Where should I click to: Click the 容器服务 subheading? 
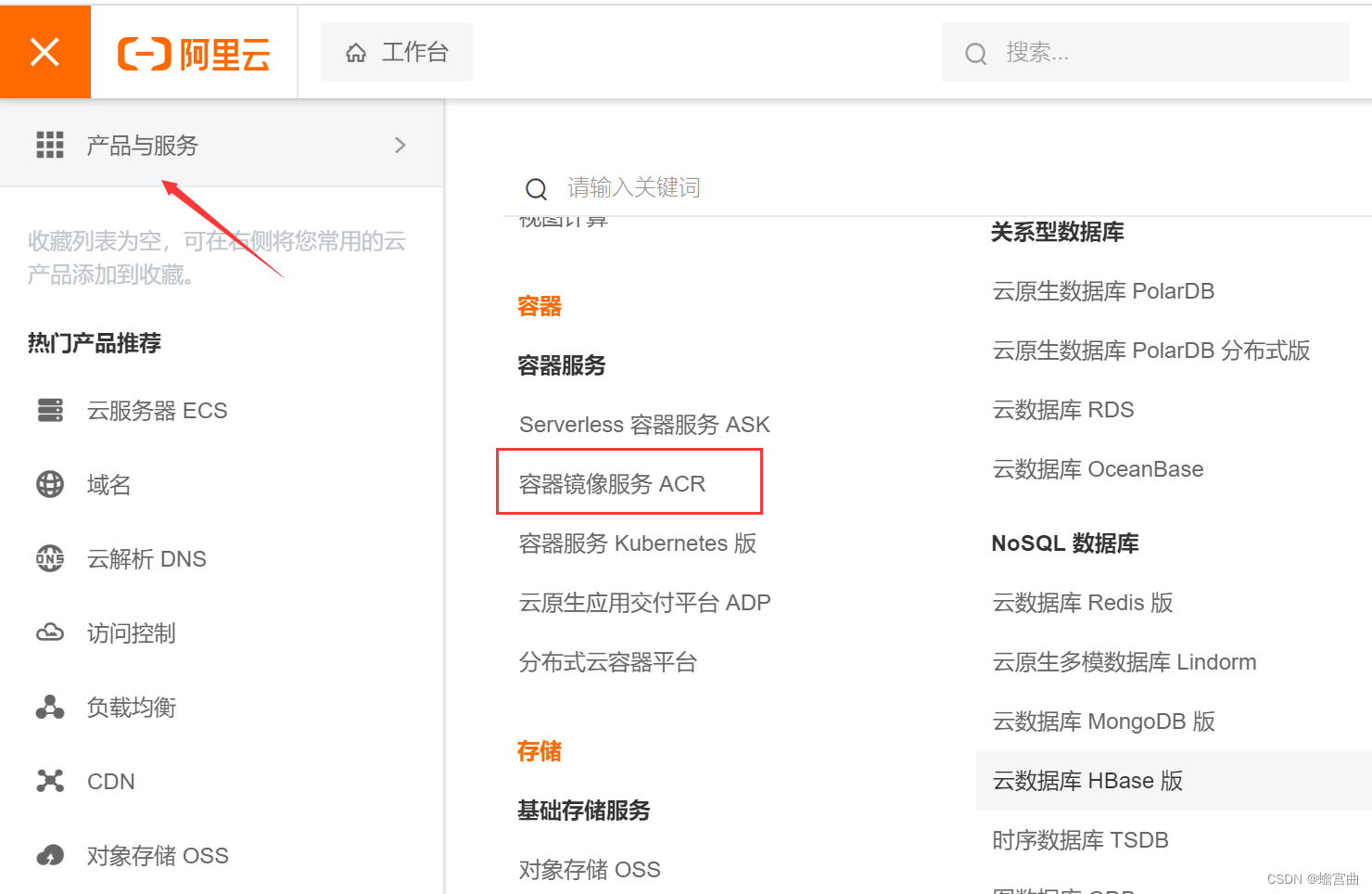click(x=562, y=365)
